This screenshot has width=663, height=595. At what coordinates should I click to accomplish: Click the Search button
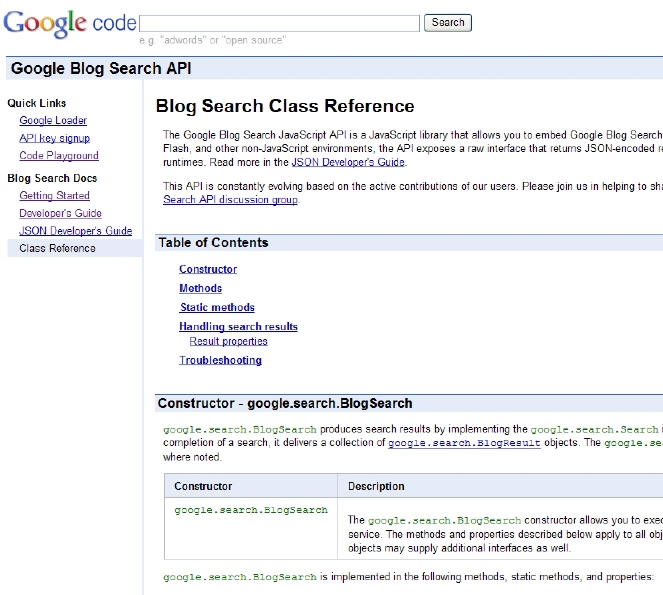[x=448, y=22]
